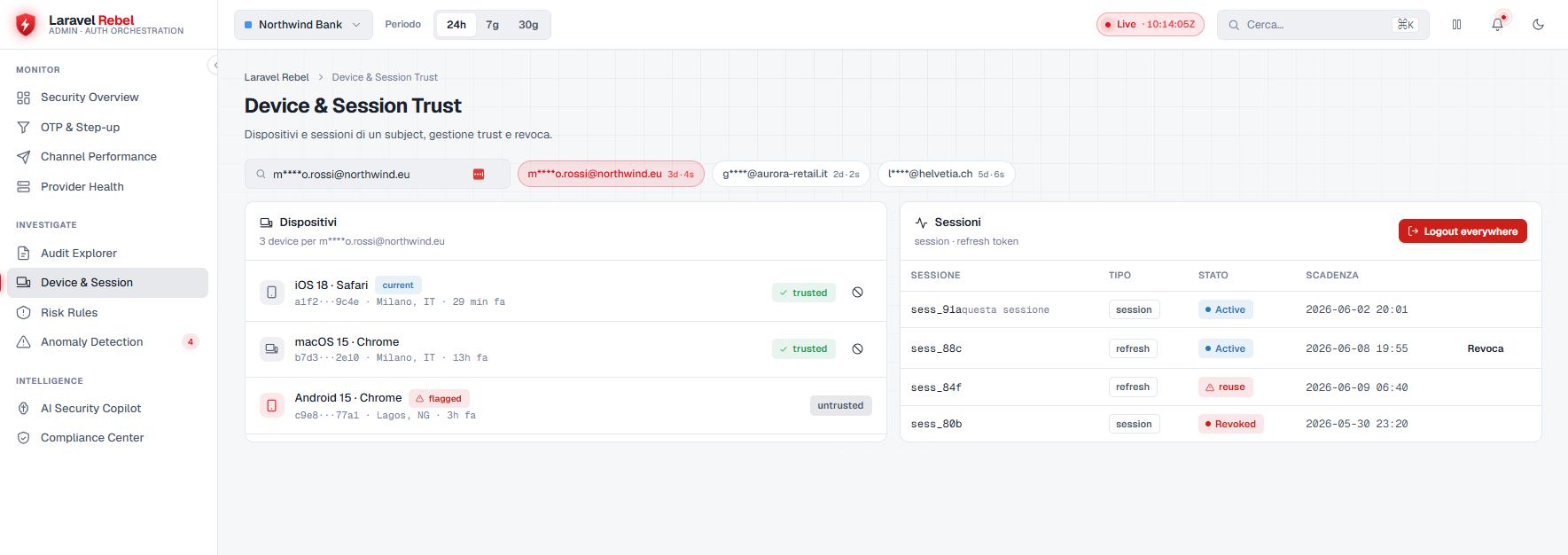The width and height of the screenshot is (1568, 555).
Task: Click the Anomaly Detection badge showing 4
Action: 191,342
